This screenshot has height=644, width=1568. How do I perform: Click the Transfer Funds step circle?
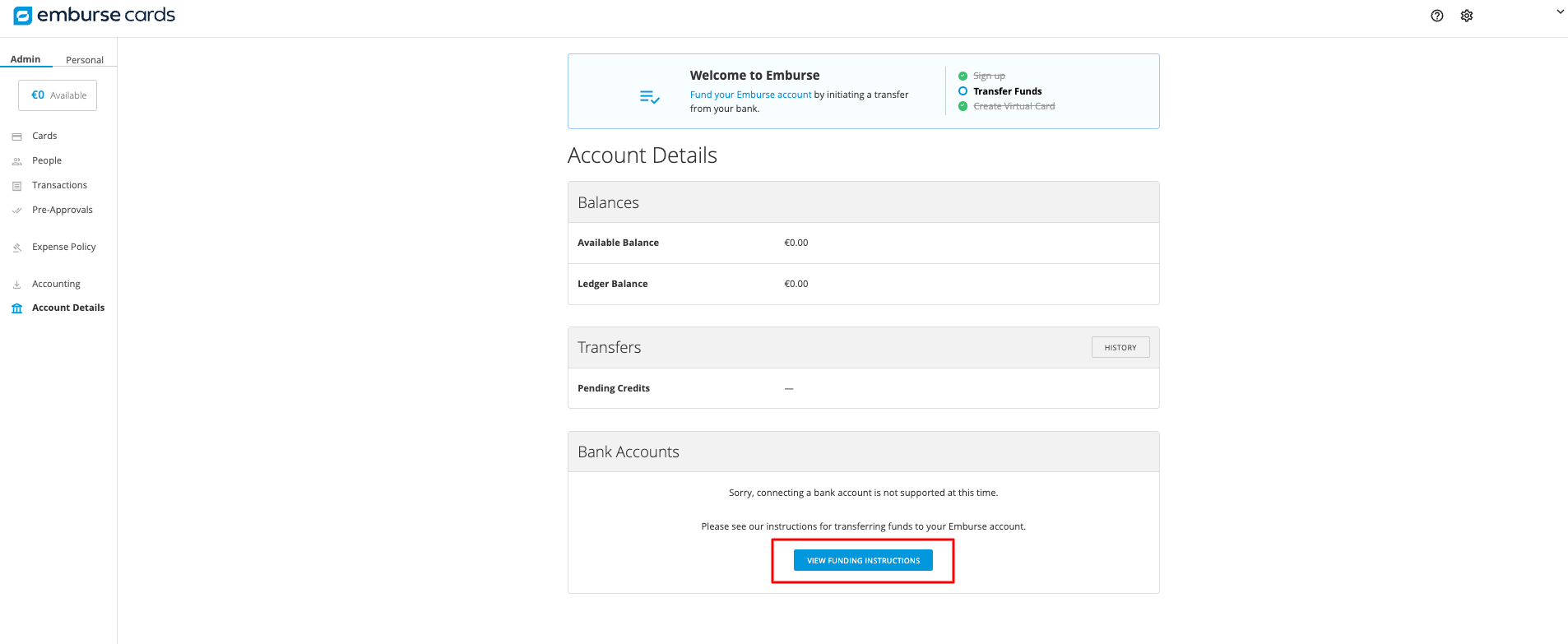click(963, 91)
